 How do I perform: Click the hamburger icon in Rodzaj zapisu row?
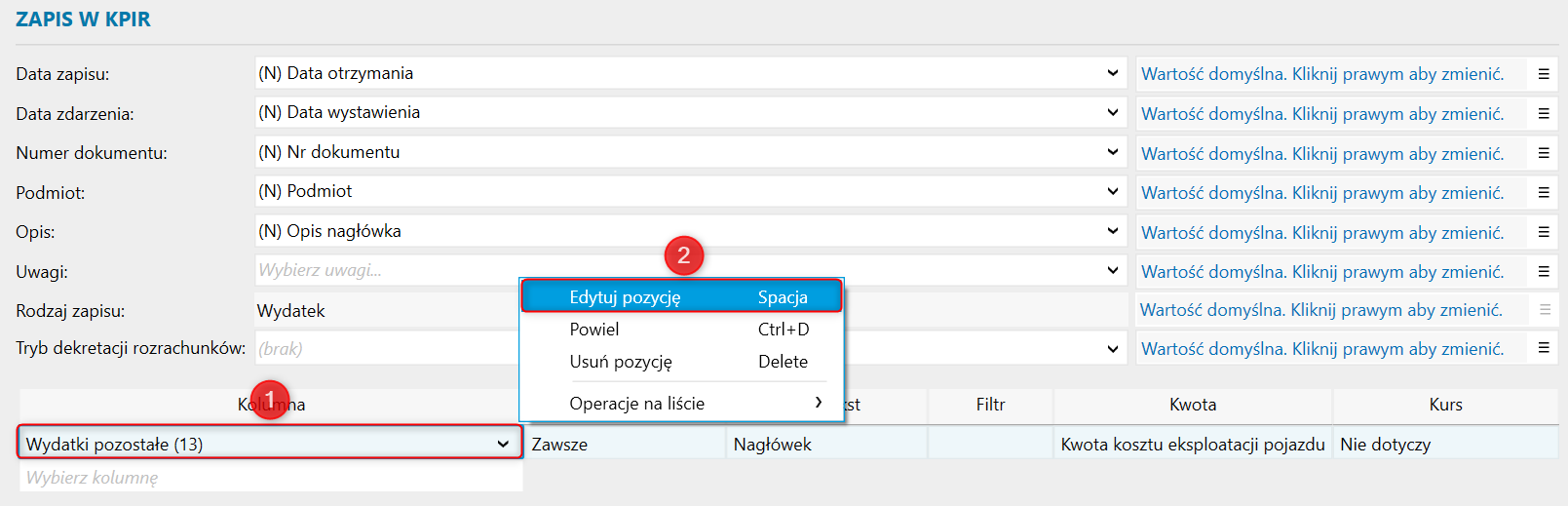(x=1545, y=310)
